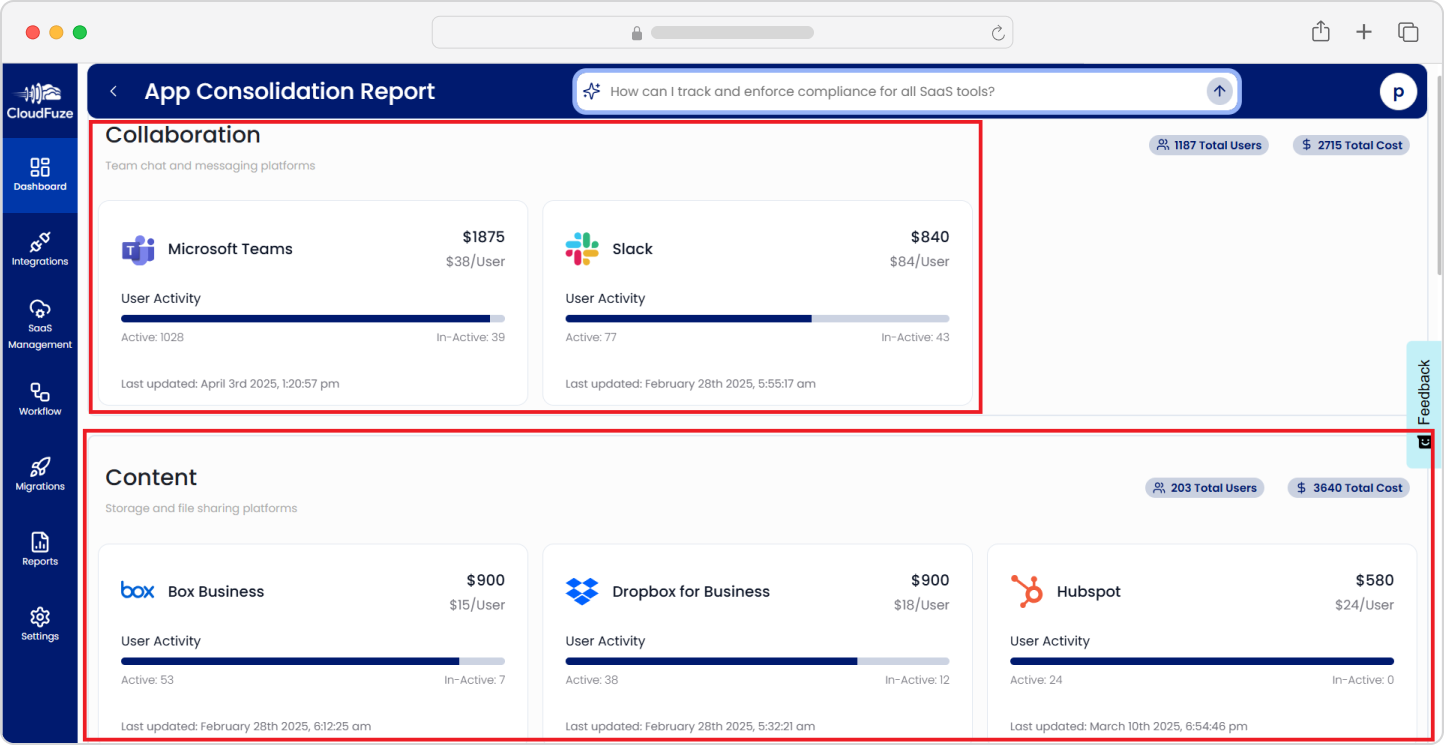Focus the compliance question search field
Image resolution: width=1444 pixels, height=745 pixels.
click(x=905, y=91)
